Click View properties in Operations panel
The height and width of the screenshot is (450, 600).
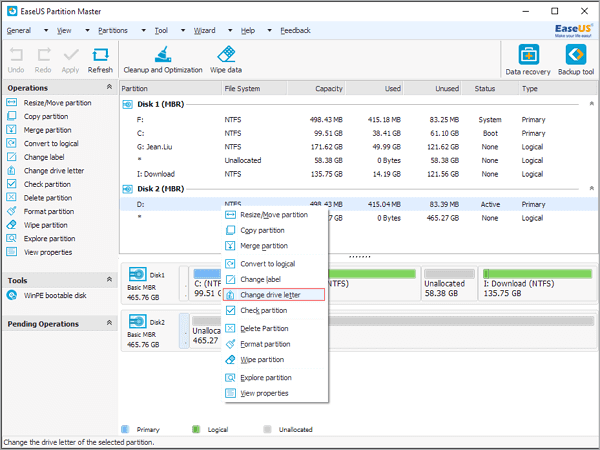(x=39, y=252)
